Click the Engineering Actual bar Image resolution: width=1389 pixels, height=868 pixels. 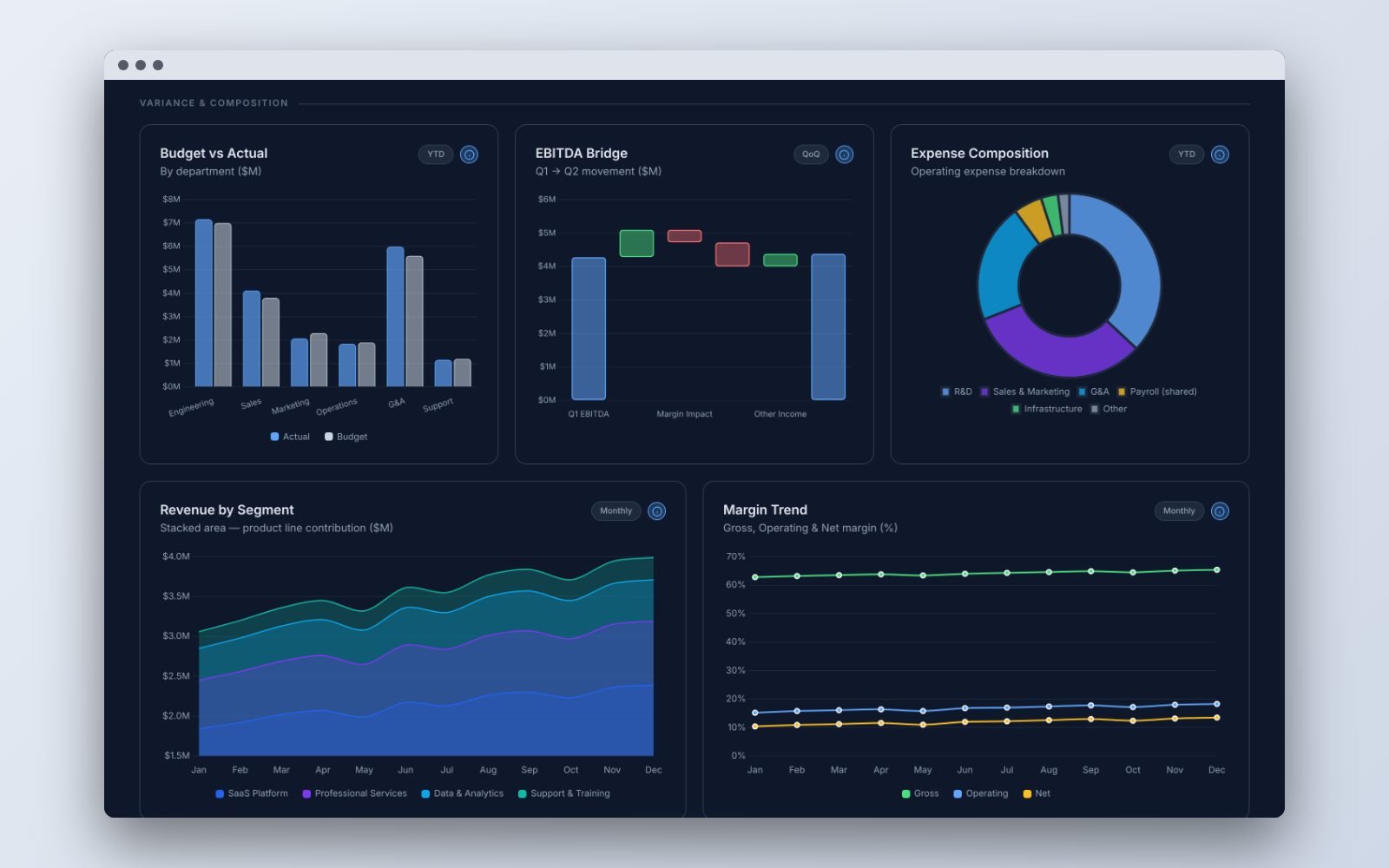click(x=204, y=303)
